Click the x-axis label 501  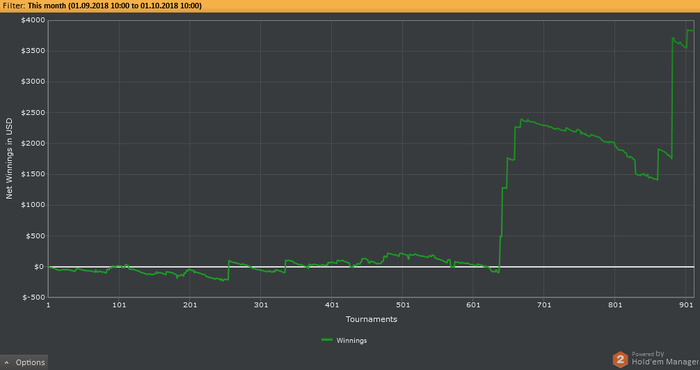[x=402, y=305]
